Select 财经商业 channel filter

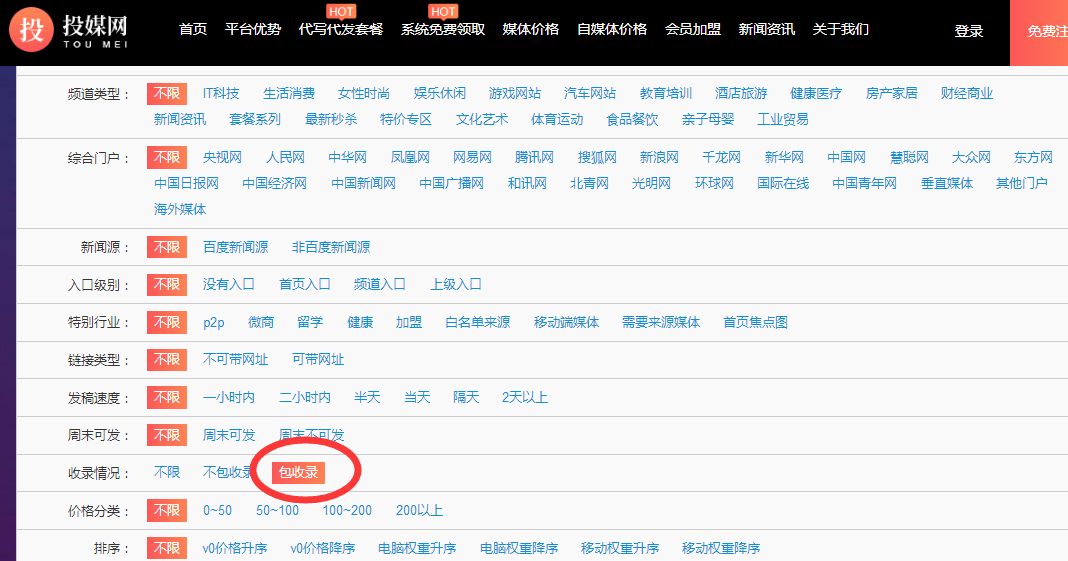pyautogui.click(x=967, y=93)
